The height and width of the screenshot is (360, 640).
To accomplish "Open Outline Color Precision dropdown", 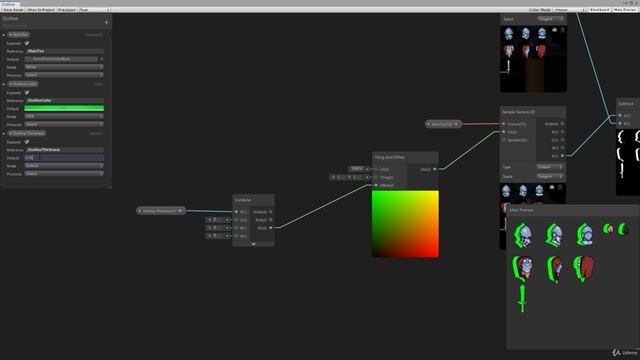I will pyautogui.click(x=64, y=124).
